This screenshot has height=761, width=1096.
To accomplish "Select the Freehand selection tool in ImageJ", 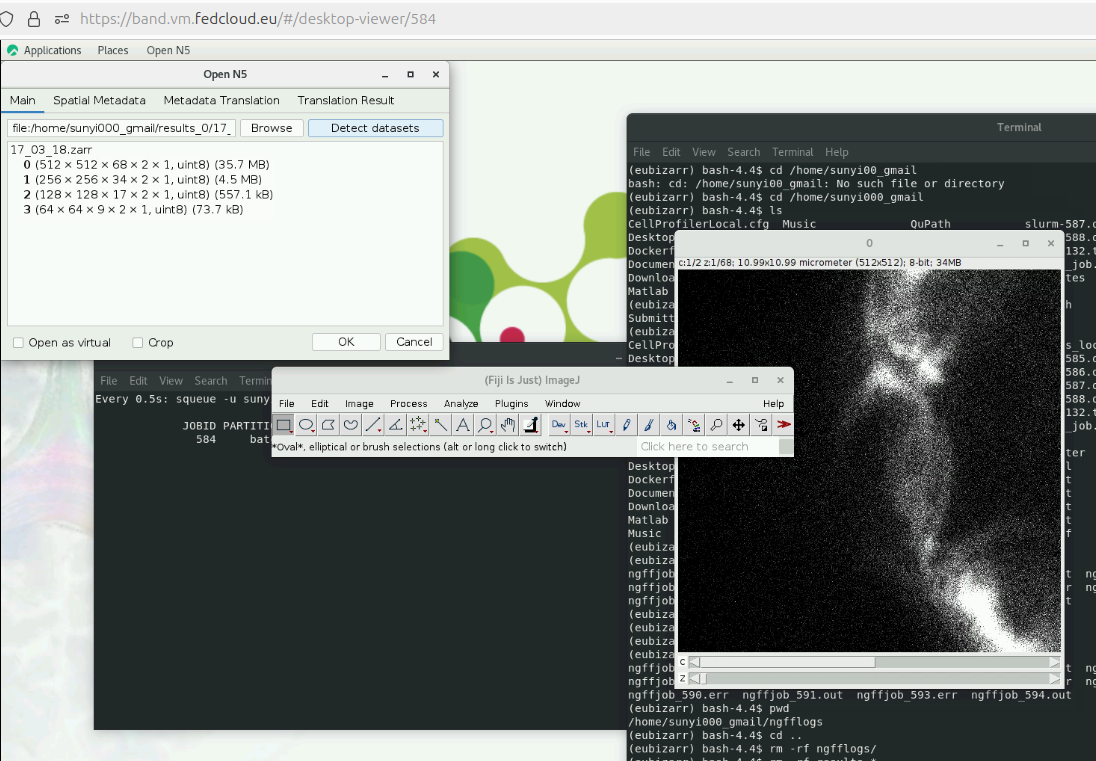I will [351, 425].
